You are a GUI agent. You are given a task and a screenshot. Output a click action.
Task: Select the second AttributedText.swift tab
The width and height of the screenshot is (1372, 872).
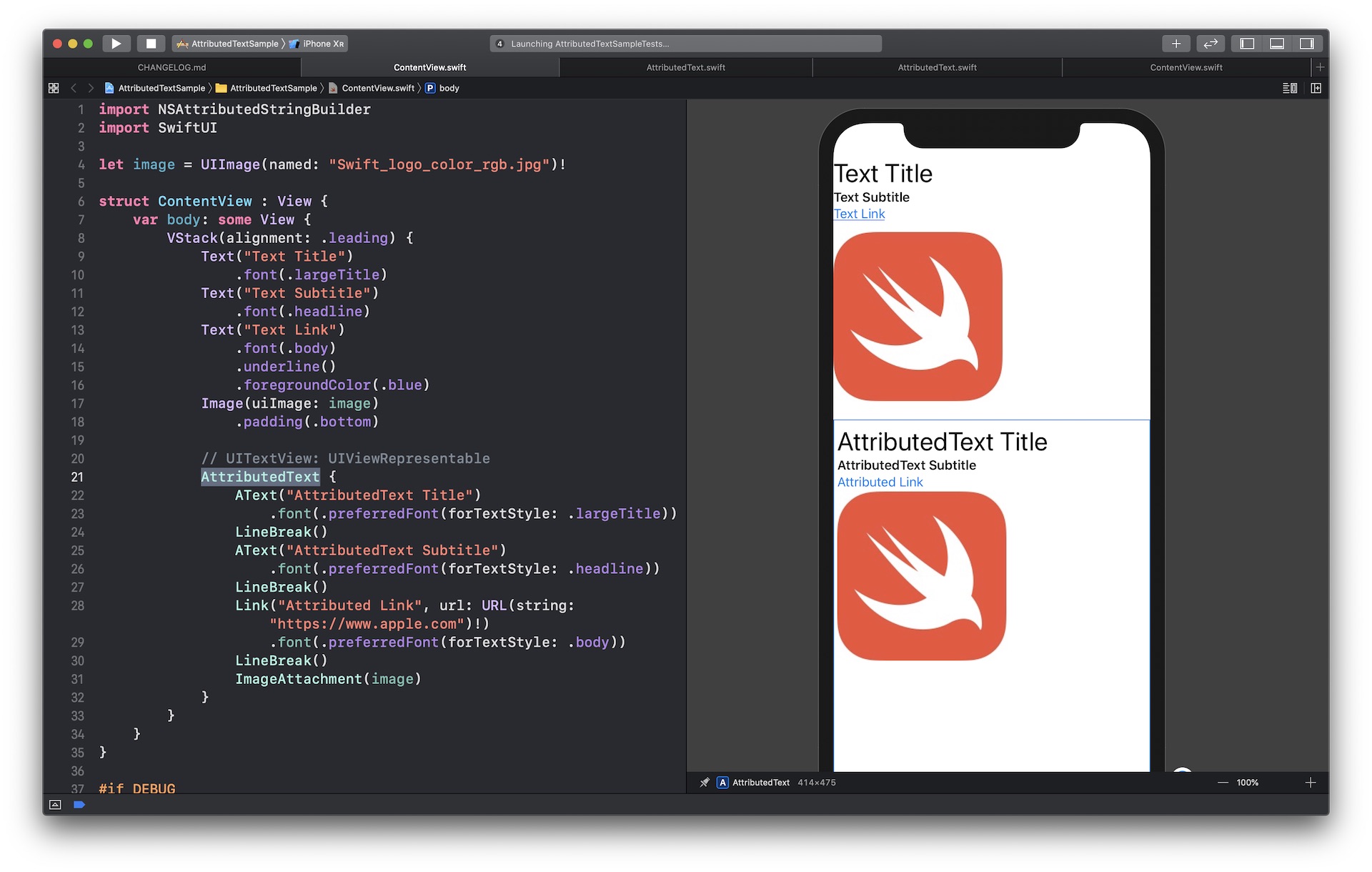point(937,67)
